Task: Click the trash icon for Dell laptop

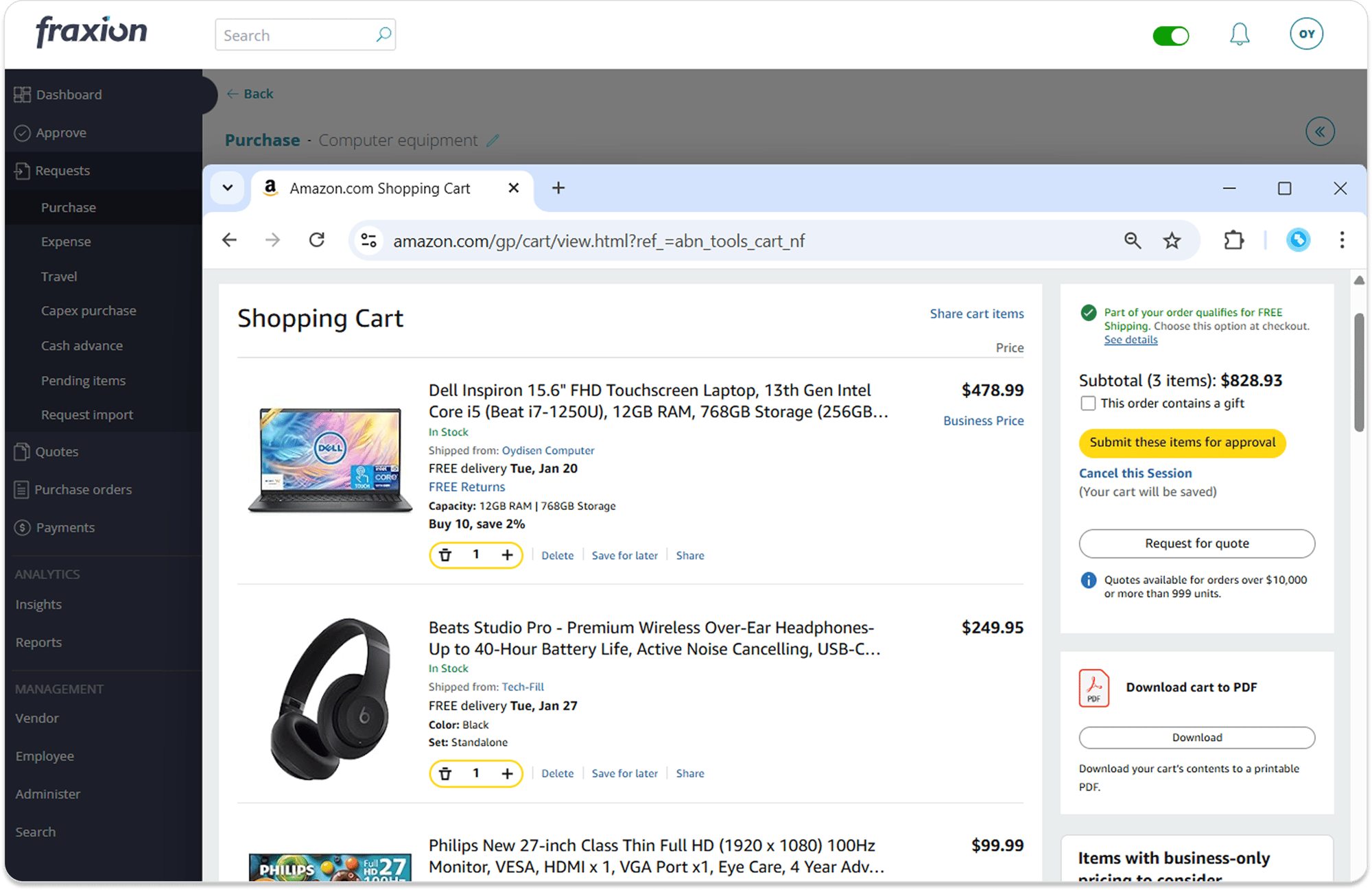Action: [445, 555]
